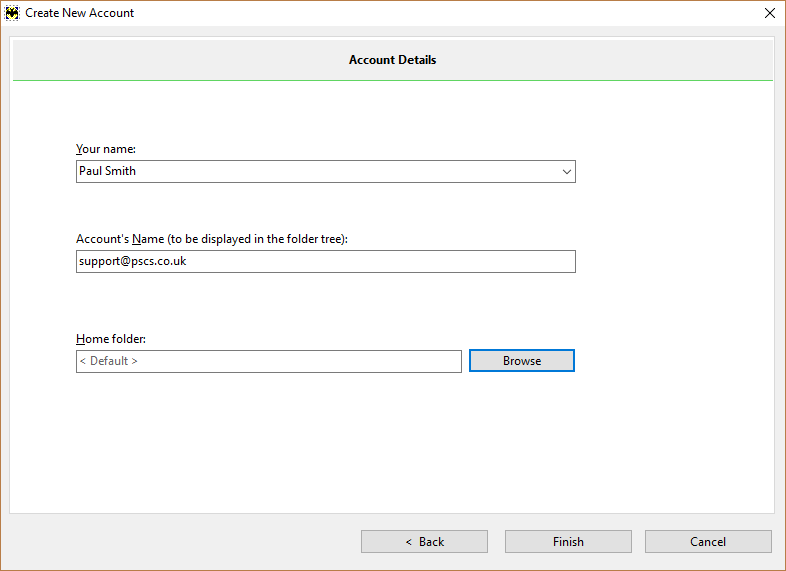Focus the support@pscs.co.uk account name field

326,262
